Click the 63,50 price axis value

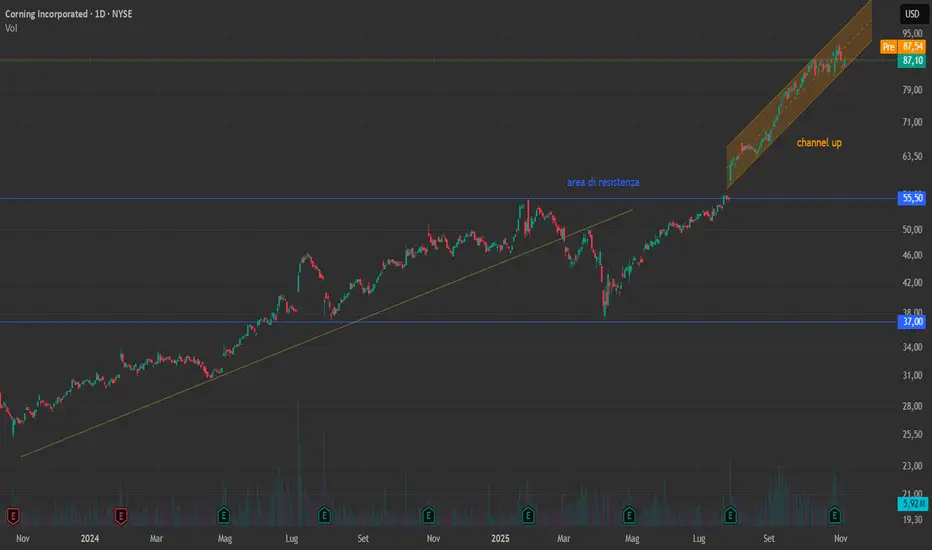click(x=912, y=156)
